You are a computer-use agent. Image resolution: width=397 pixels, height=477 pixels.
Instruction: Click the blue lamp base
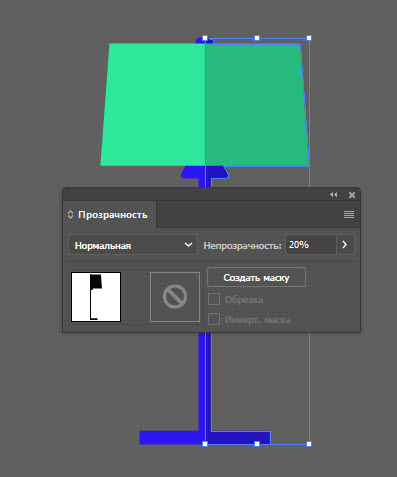205,438
